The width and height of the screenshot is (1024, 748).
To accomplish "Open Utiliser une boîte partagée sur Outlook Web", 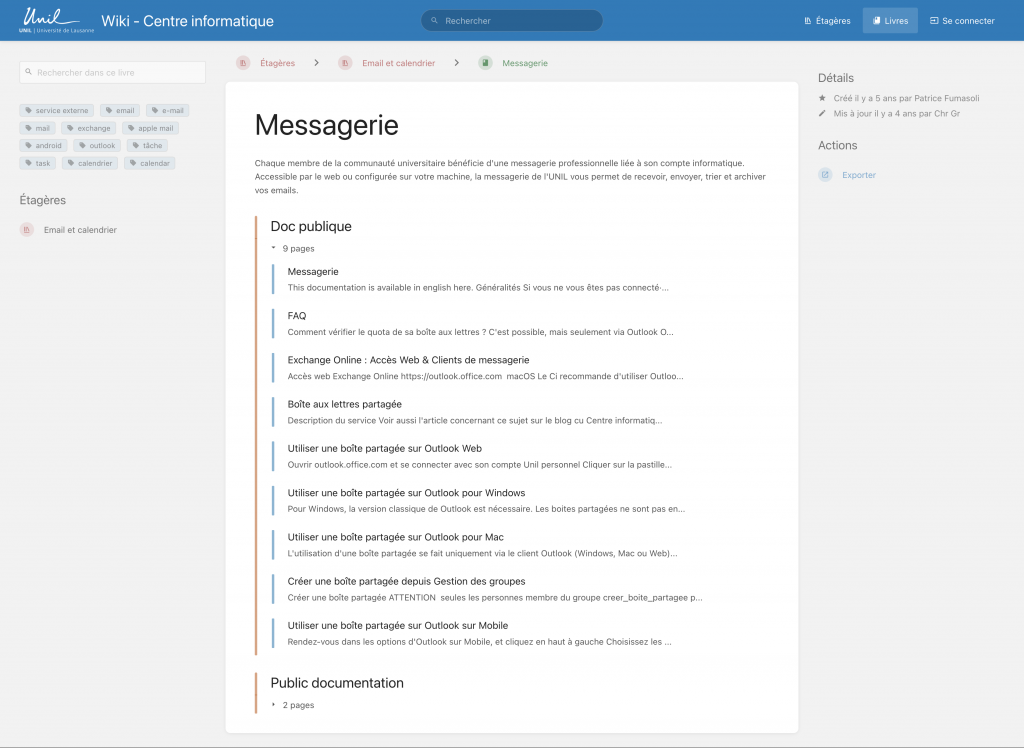I will tap(385, 449).
